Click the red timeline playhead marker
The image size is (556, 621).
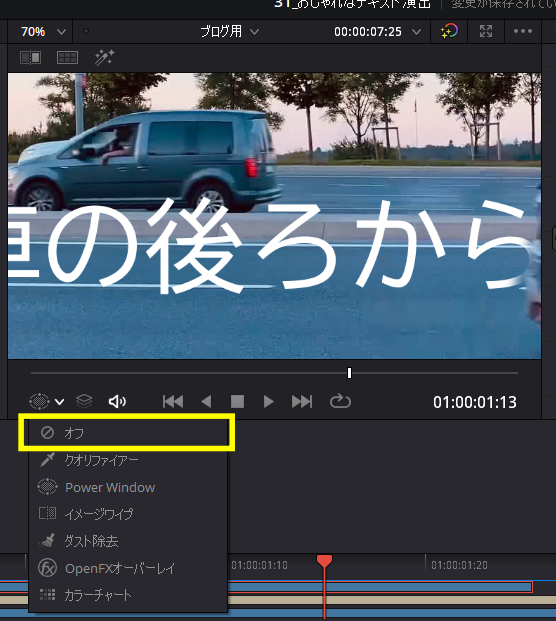pyautogui.click(x=324, y=561)
